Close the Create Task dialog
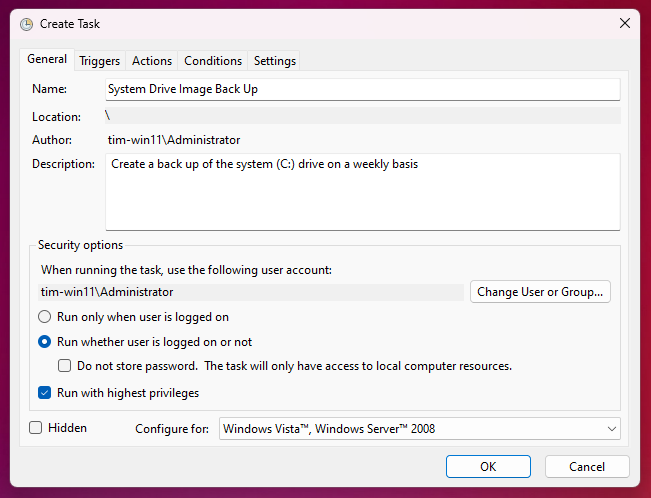This screenshot has height=498, width=651. pyautogui.click(x=625, y=23)
